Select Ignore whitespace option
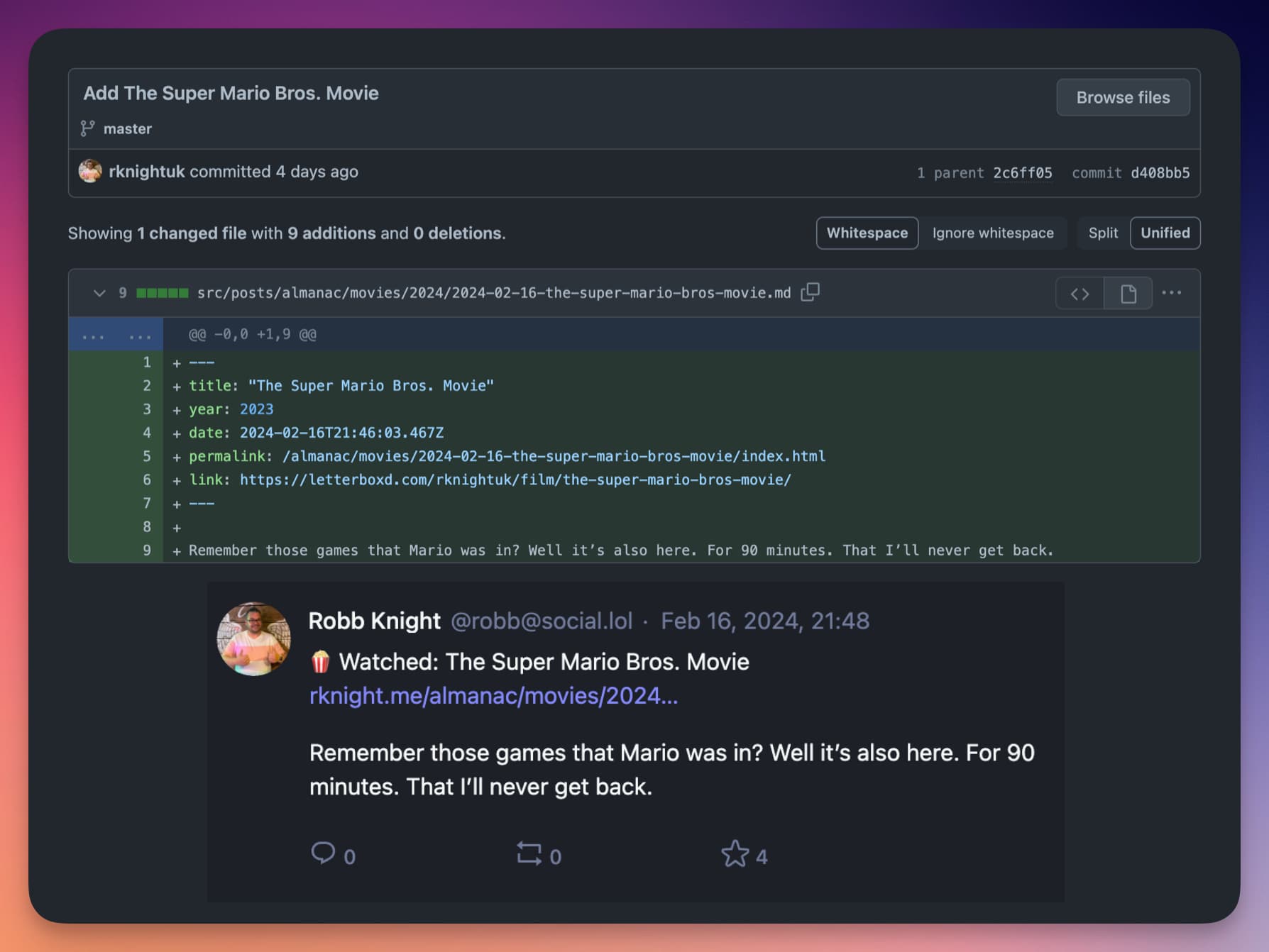1269x952 pixels. (993, 233)
